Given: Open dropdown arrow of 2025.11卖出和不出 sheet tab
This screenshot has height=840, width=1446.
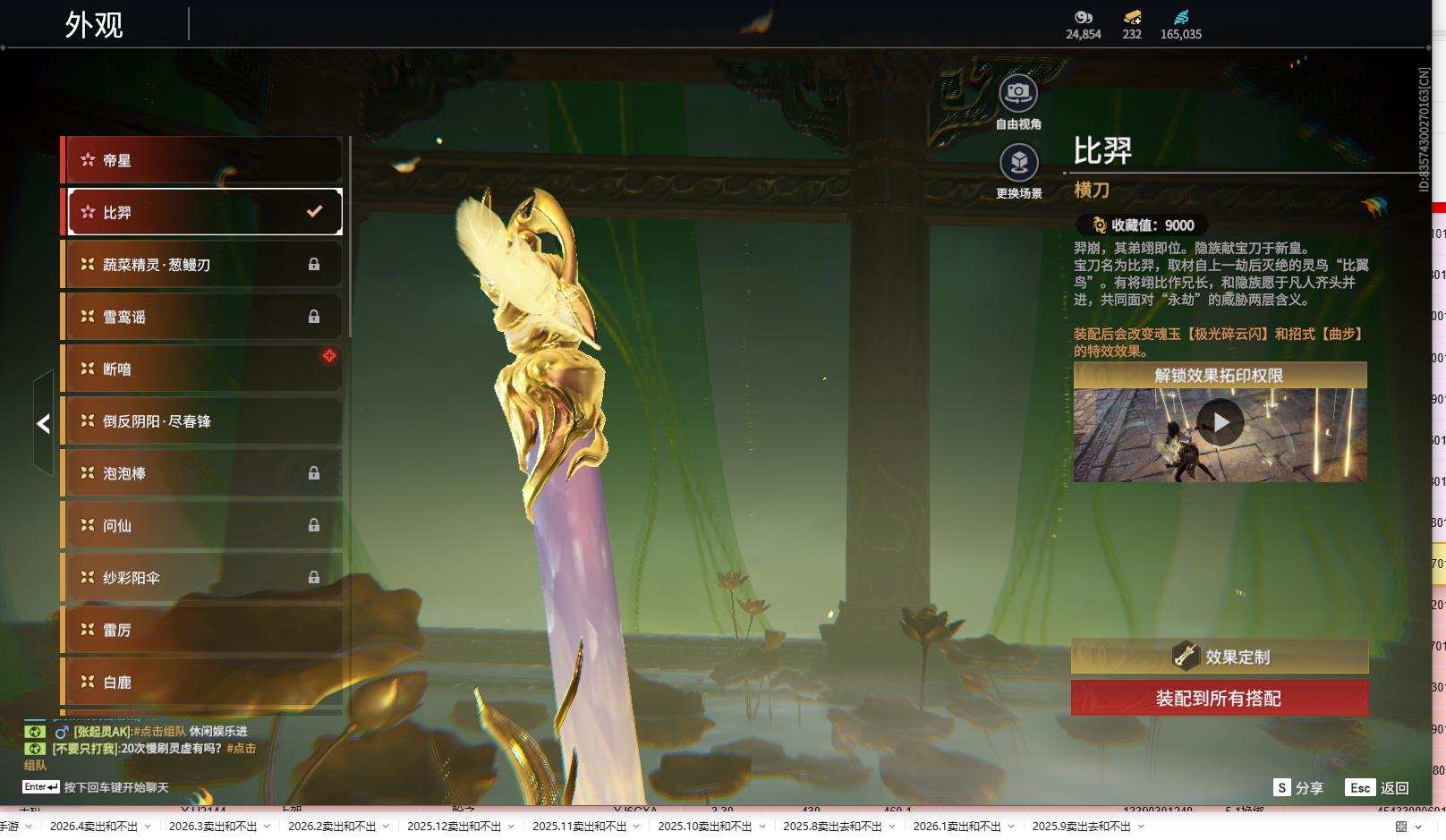Looking at the screenshot, I should tap(636, 827).
